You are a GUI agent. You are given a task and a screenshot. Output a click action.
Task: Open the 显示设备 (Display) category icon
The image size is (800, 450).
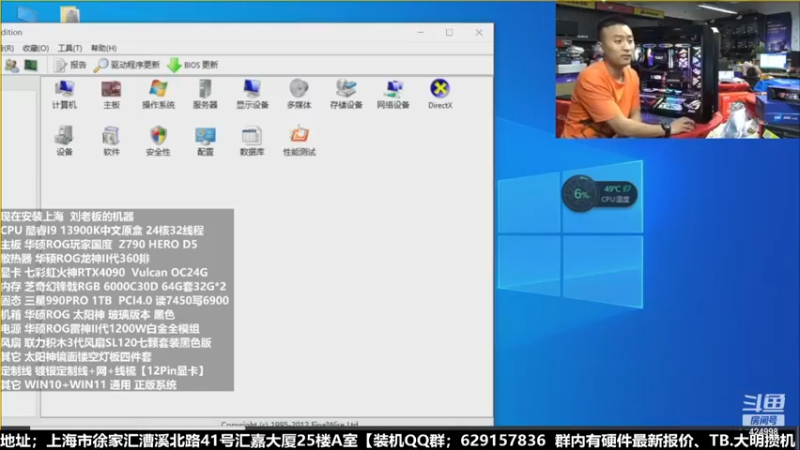click(x=252, y=94)
